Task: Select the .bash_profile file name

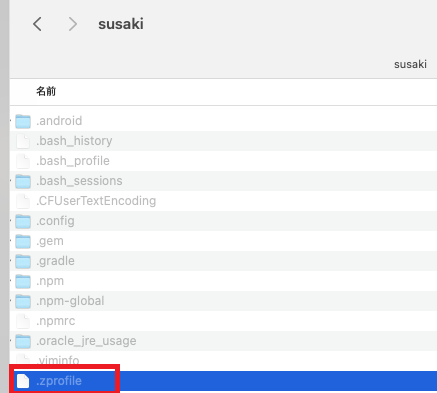Action: 73,161
